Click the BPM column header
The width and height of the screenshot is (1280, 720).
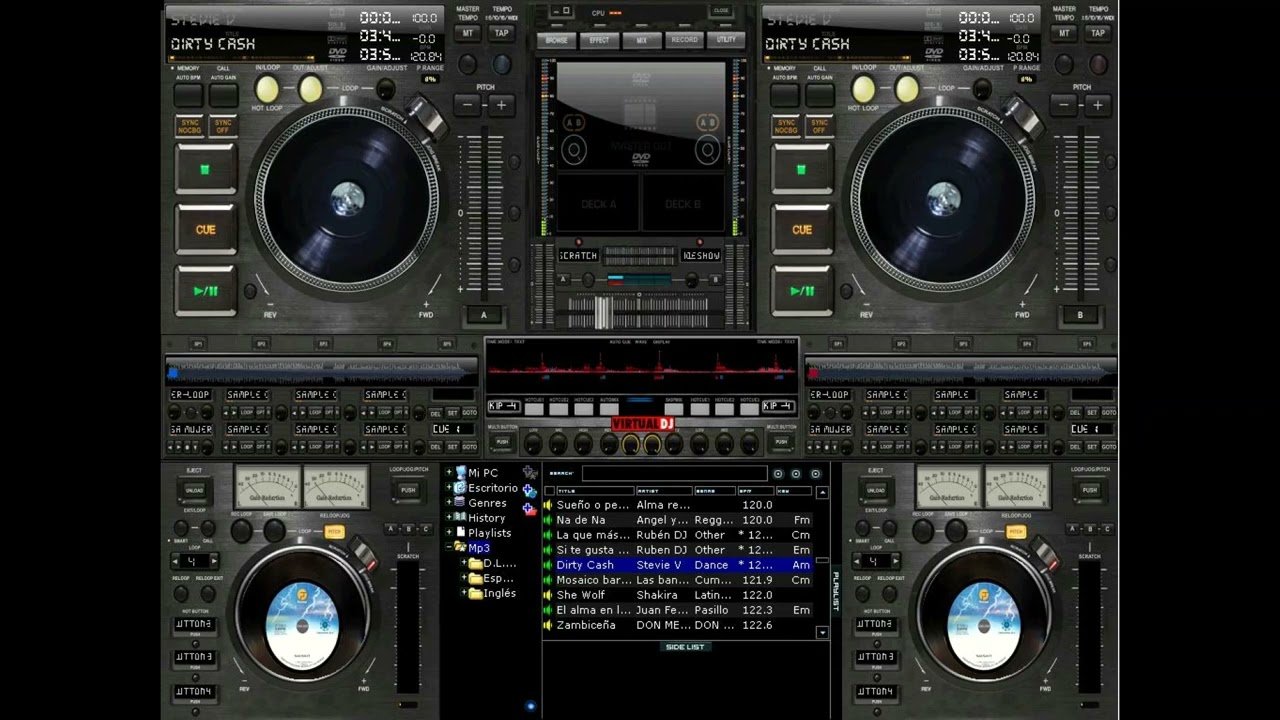755,491
